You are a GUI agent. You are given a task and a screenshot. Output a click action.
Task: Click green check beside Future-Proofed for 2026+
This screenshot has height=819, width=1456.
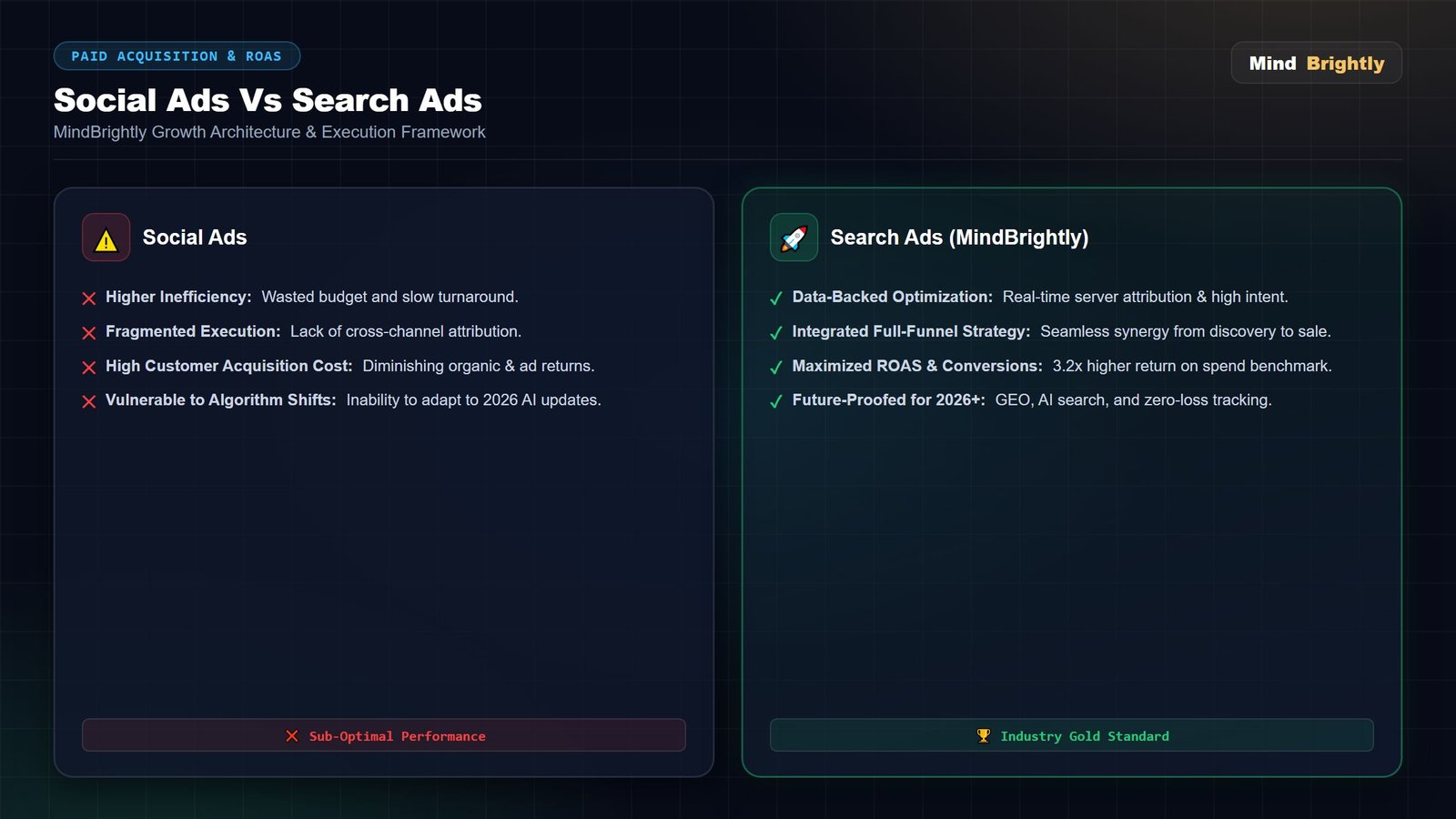tap(776, 401)
